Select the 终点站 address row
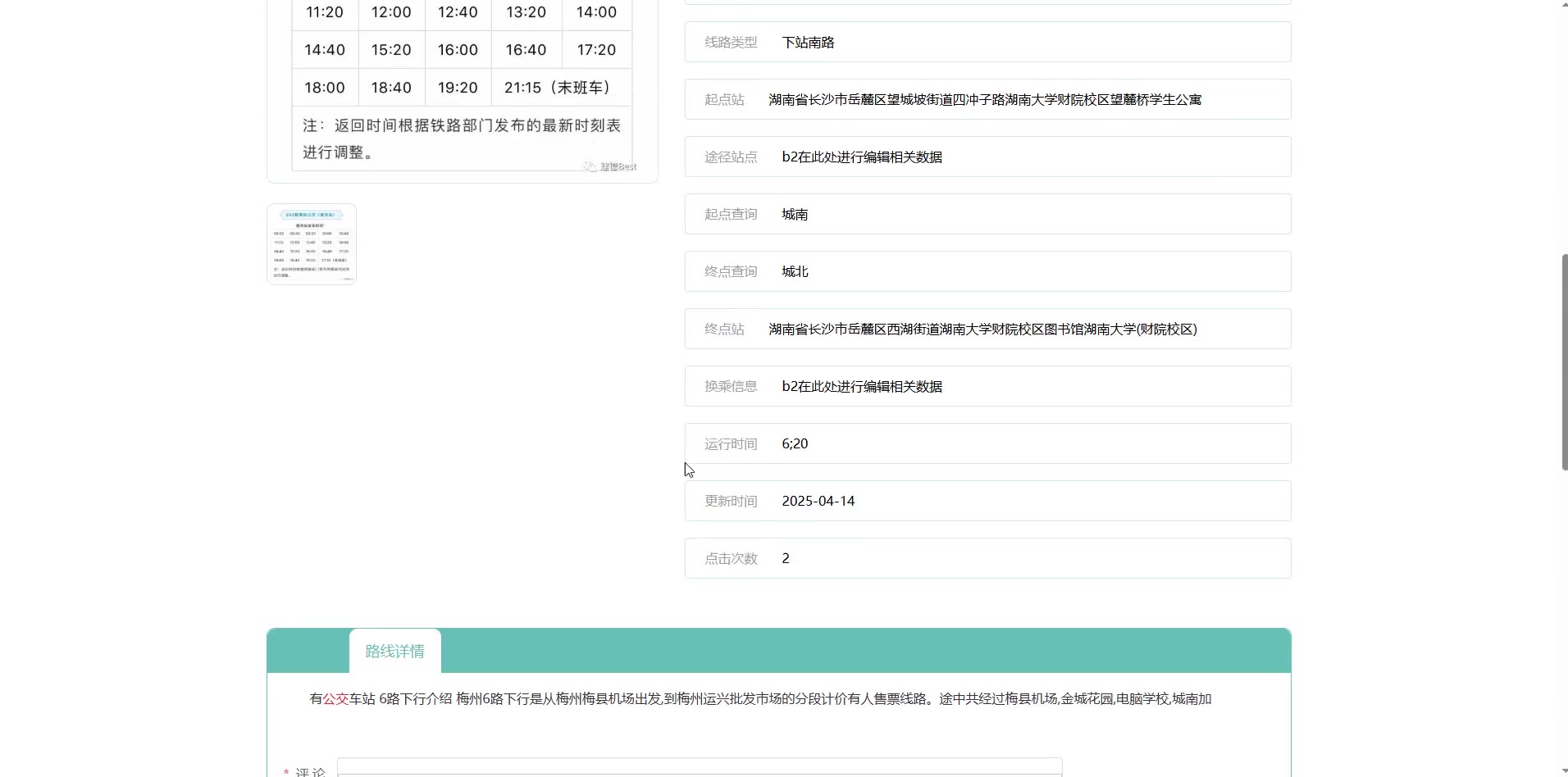The width and height of the screenshot is (1568, 777). tap(987, 329)
